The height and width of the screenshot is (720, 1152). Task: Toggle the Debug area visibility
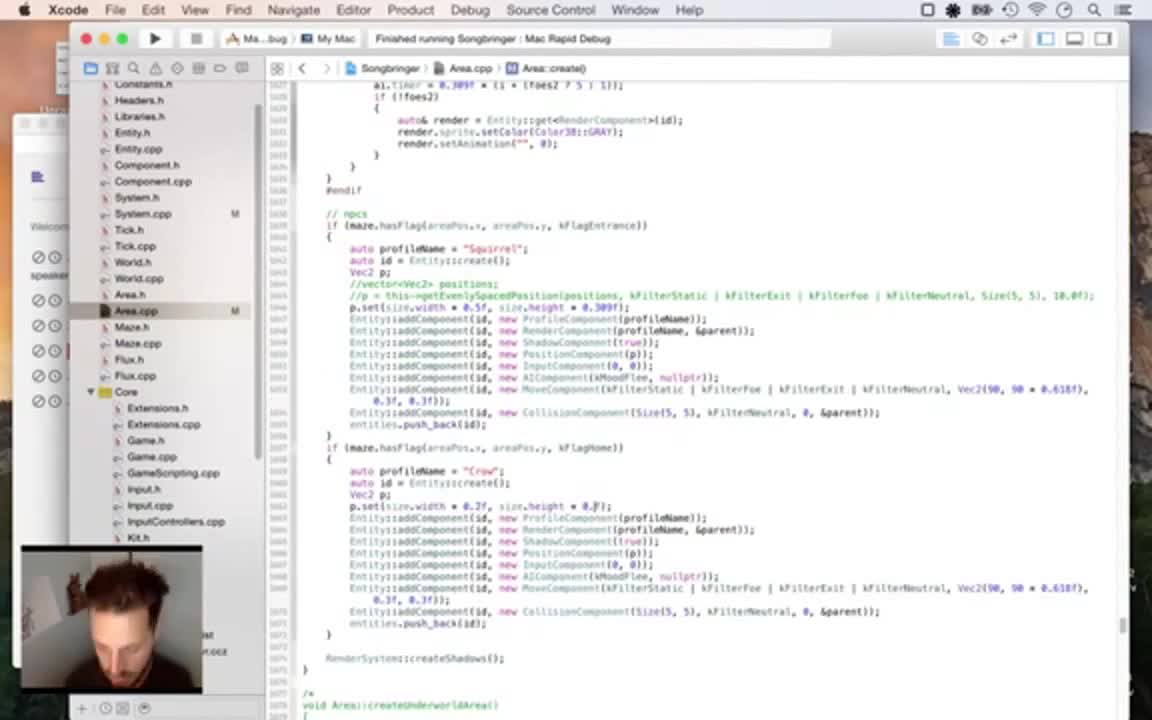(x=1073, y=38)
